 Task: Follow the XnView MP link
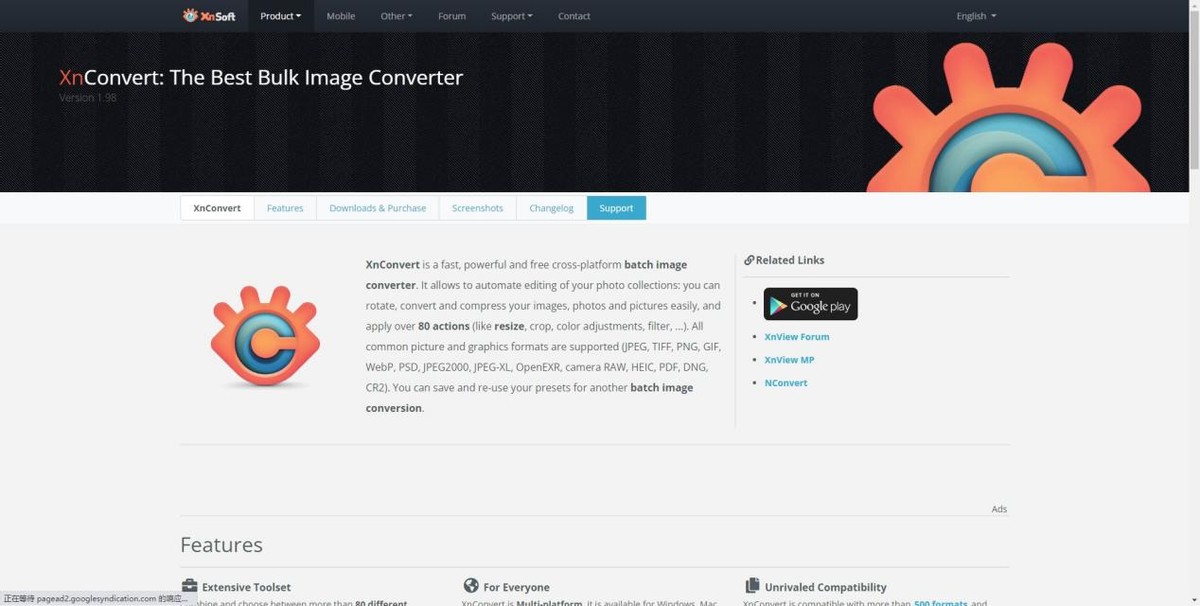pyautogui.click(x=789, y=360)
